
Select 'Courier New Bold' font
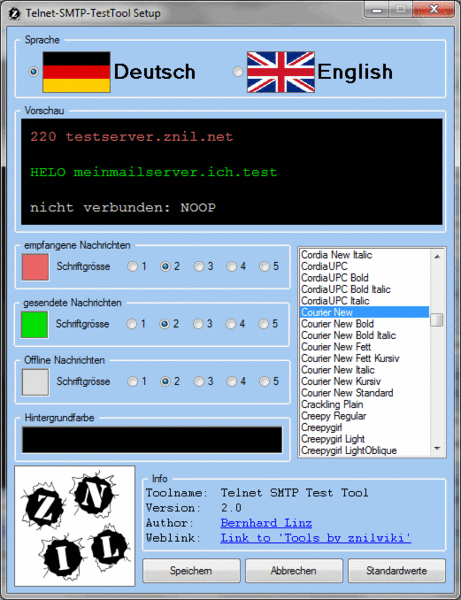(365, 324)
